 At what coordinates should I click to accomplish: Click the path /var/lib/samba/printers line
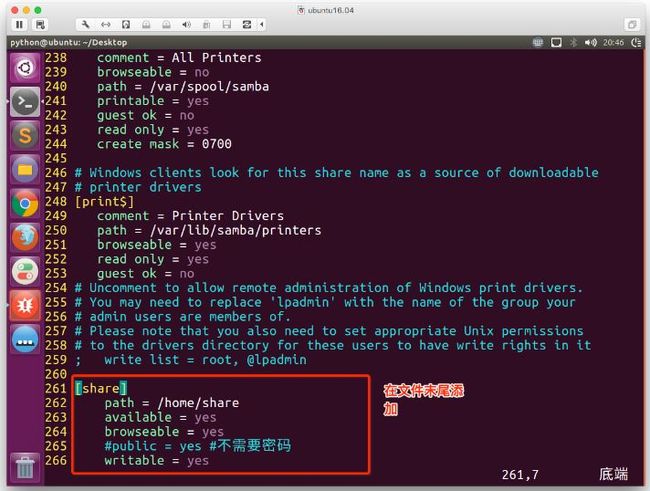(209, 230)
